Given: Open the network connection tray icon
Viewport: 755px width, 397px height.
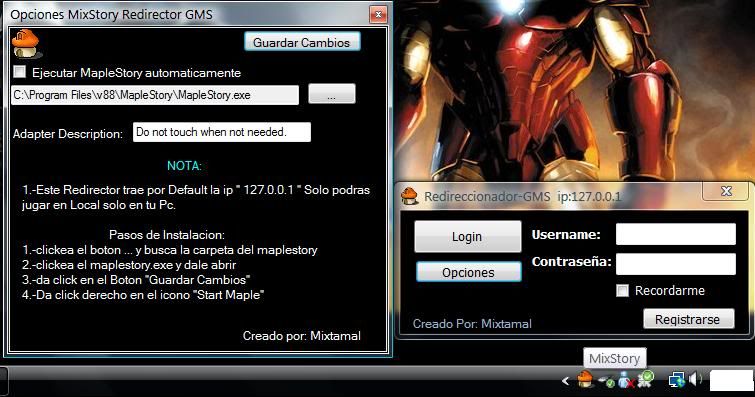Looking at the screenshot, I should 677,380.
